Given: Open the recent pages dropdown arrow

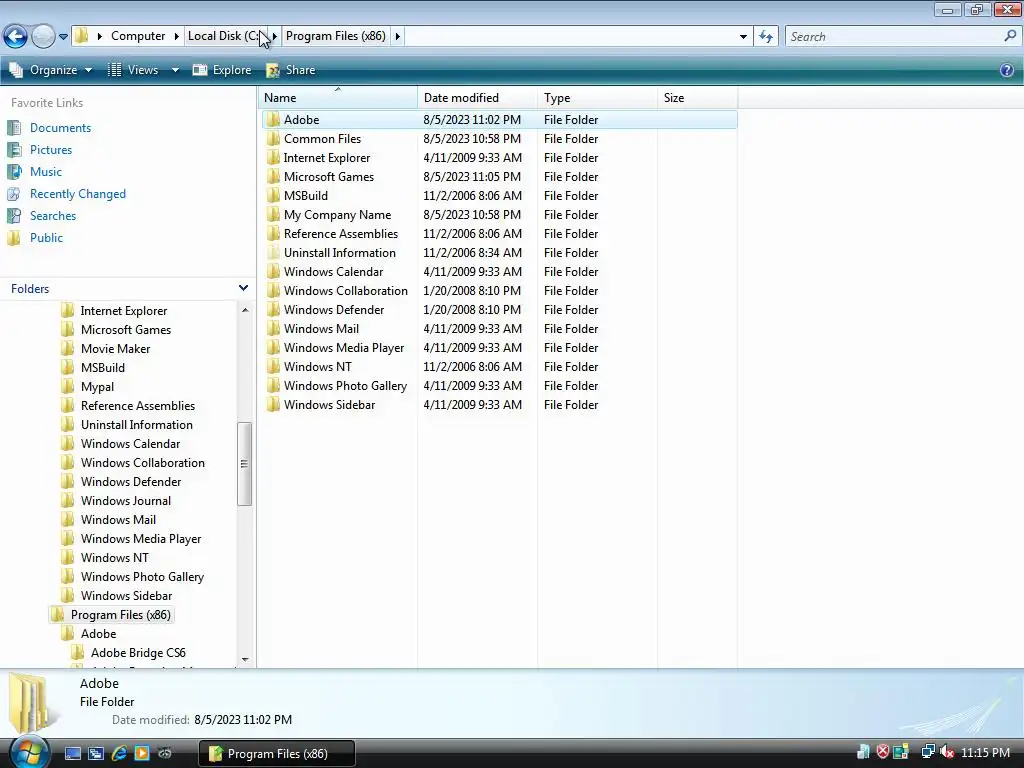Looking at the screenshot, I should point(63,37).
